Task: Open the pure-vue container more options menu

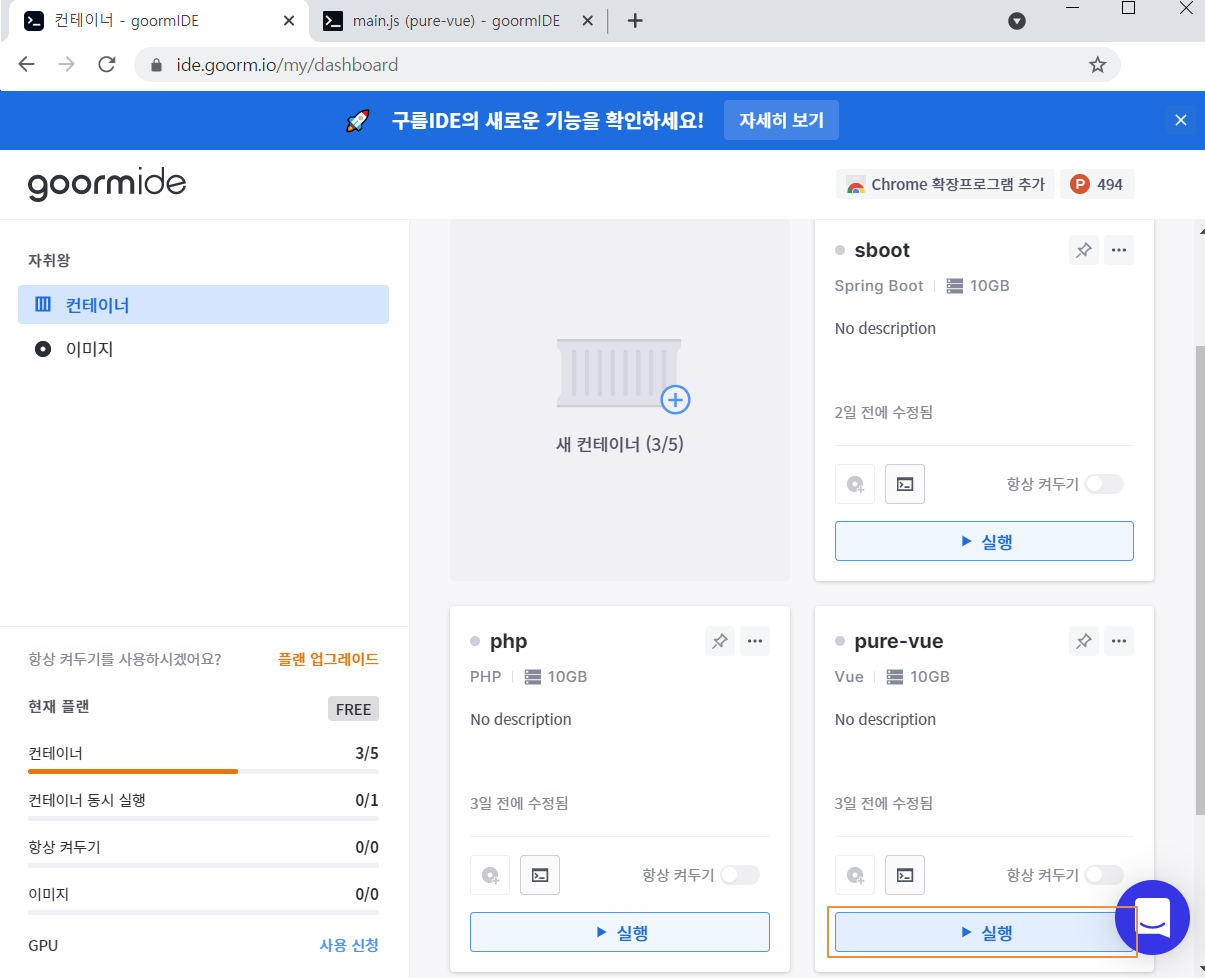Action: [1119, 642]
